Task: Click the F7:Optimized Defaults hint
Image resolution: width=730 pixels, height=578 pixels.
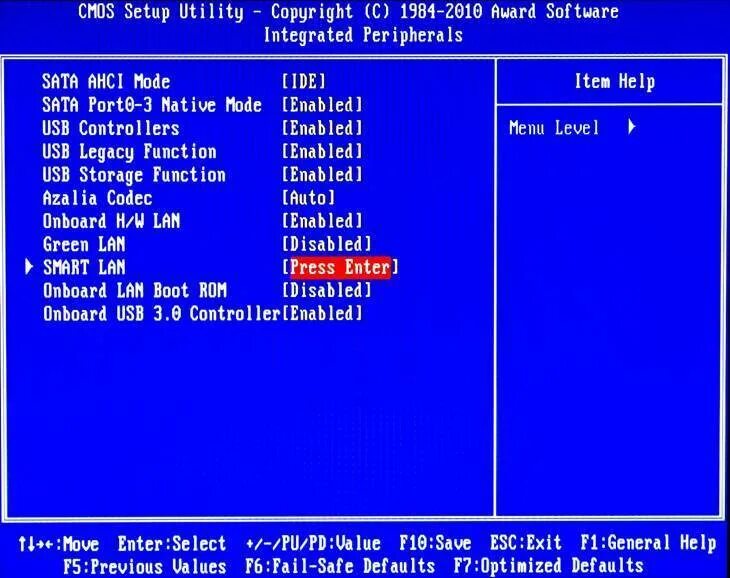Action: coord(549,567)
